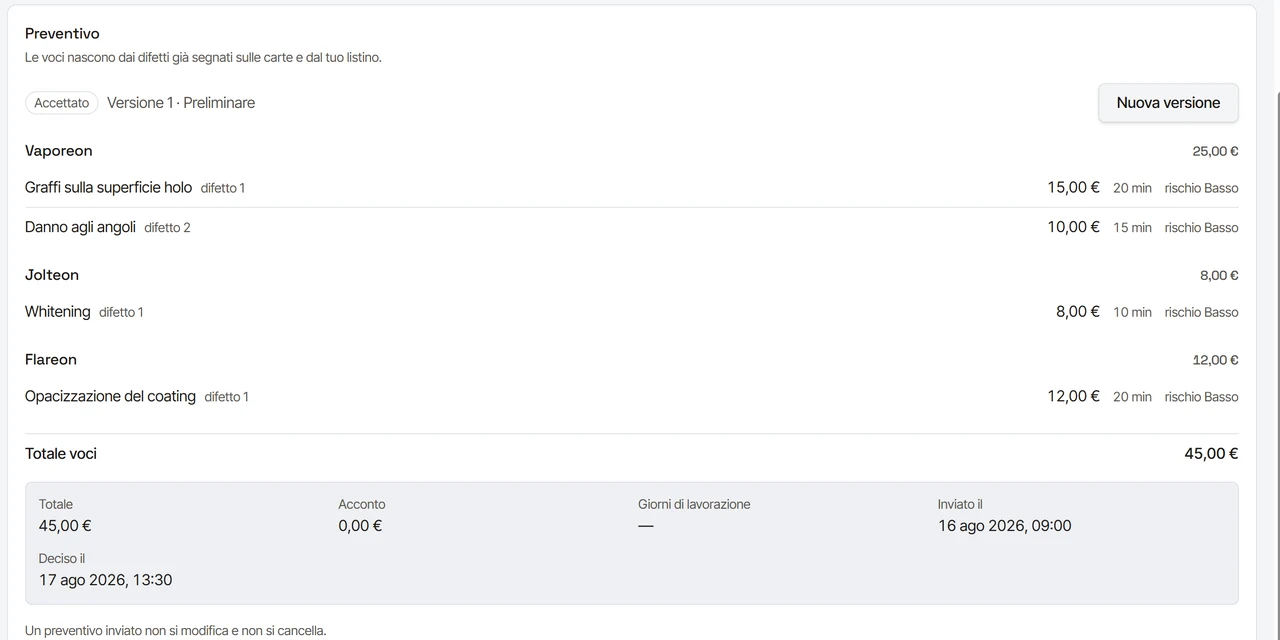
Task: Open the Opacizzazione del coating item
Action: pos(631,397)
